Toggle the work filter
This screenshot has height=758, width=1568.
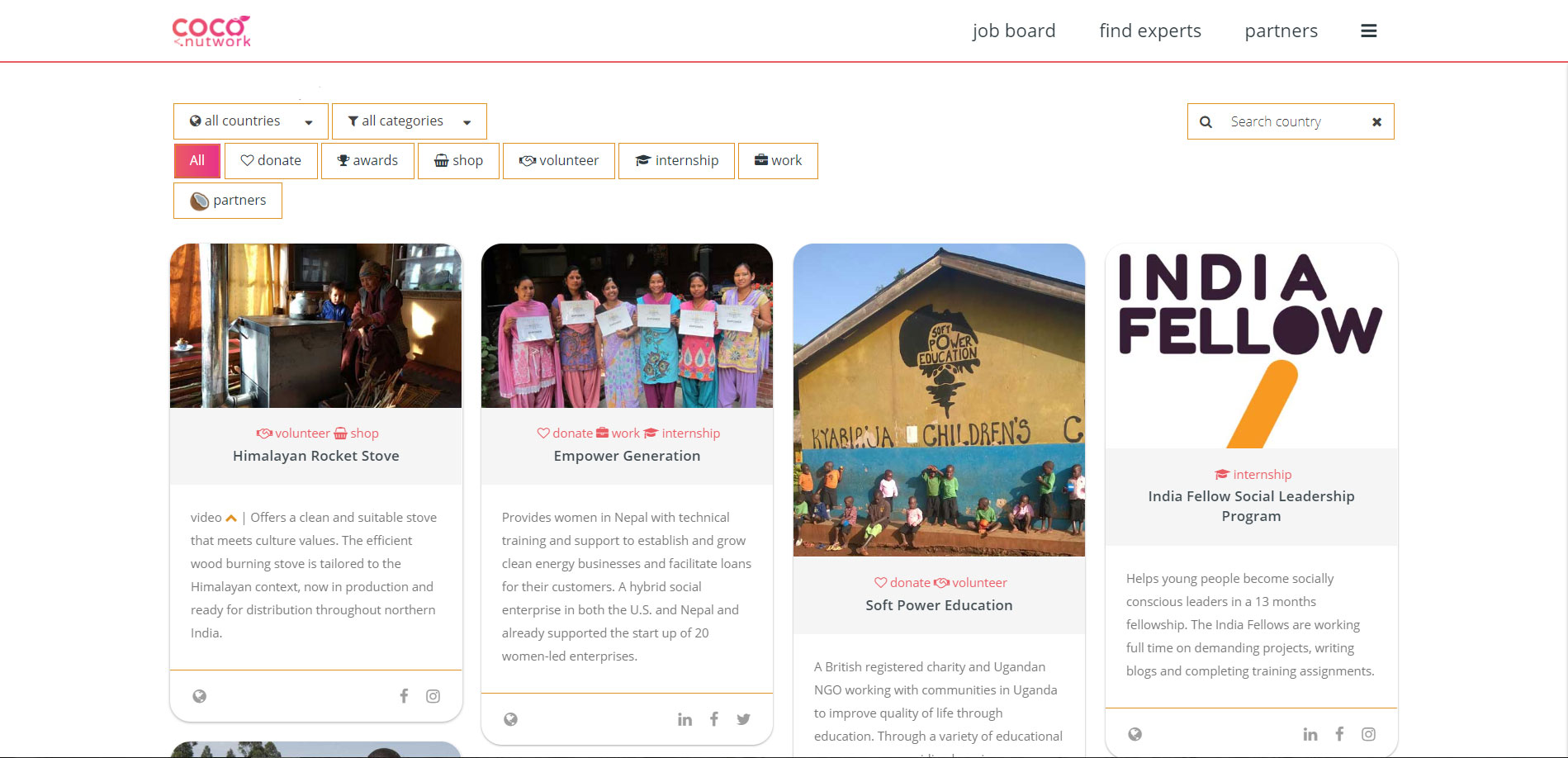tap(778, 161)
